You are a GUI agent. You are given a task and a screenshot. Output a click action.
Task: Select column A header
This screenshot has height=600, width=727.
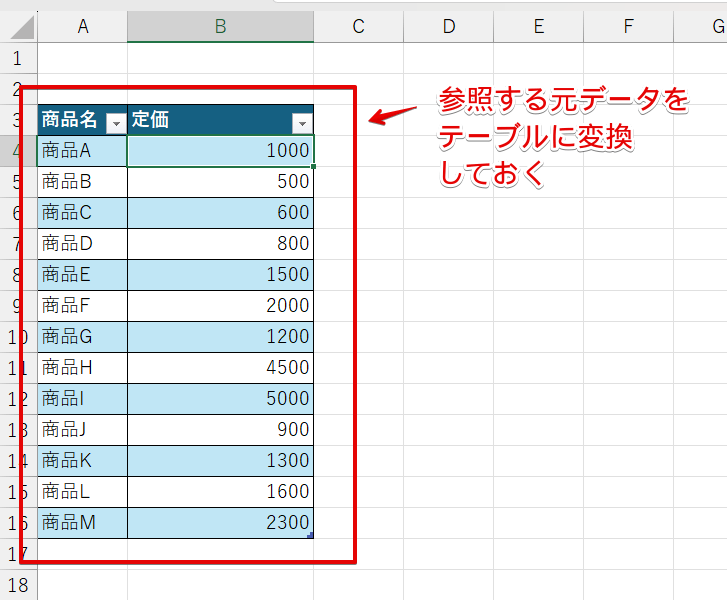coord(83,26)
